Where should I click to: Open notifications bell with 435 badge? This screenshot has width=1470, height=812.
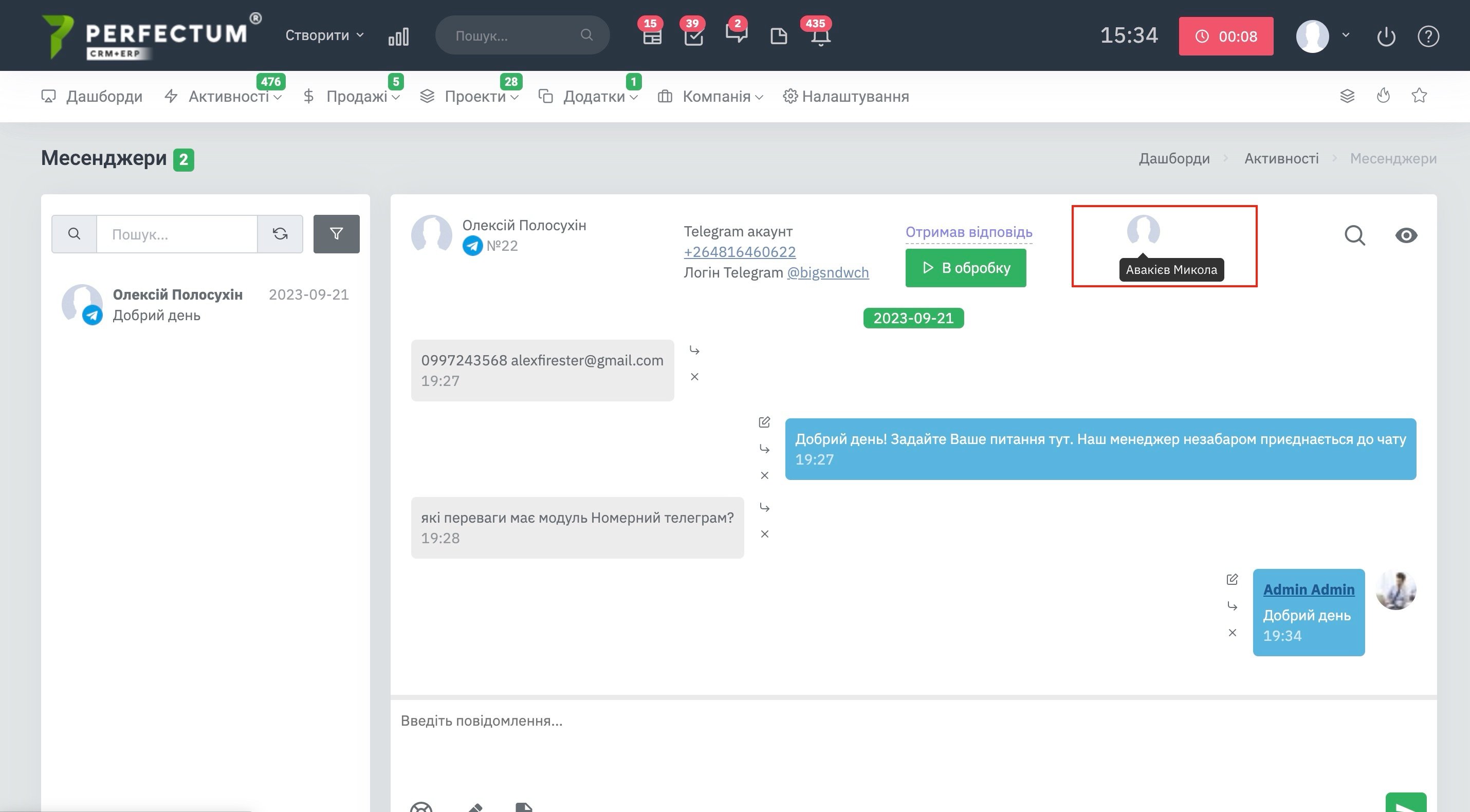[x=820, y=36]
